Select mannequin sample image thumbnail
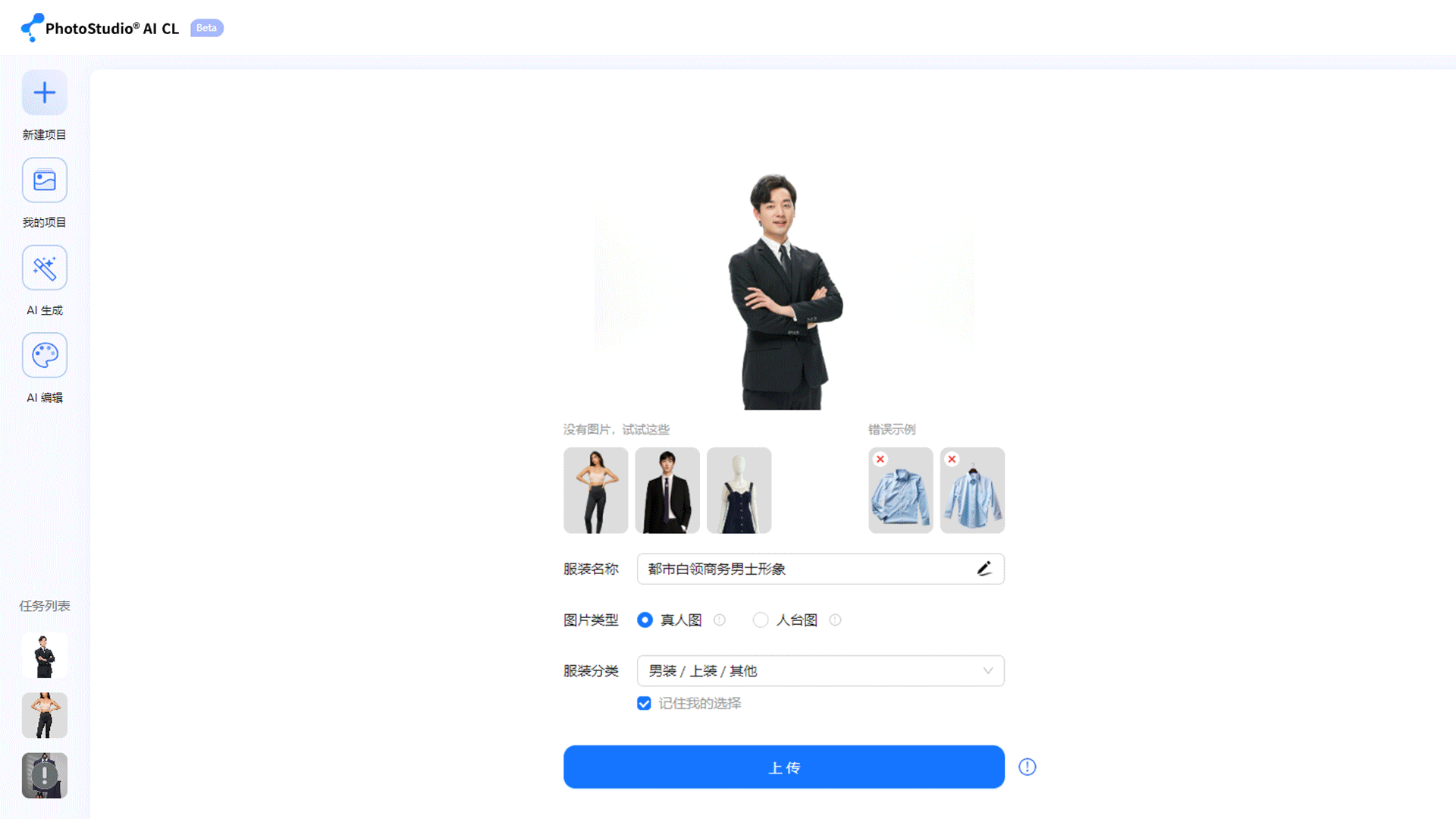Screen dimensions: 1456x819 pyautogui.click(x=738, y=490)
